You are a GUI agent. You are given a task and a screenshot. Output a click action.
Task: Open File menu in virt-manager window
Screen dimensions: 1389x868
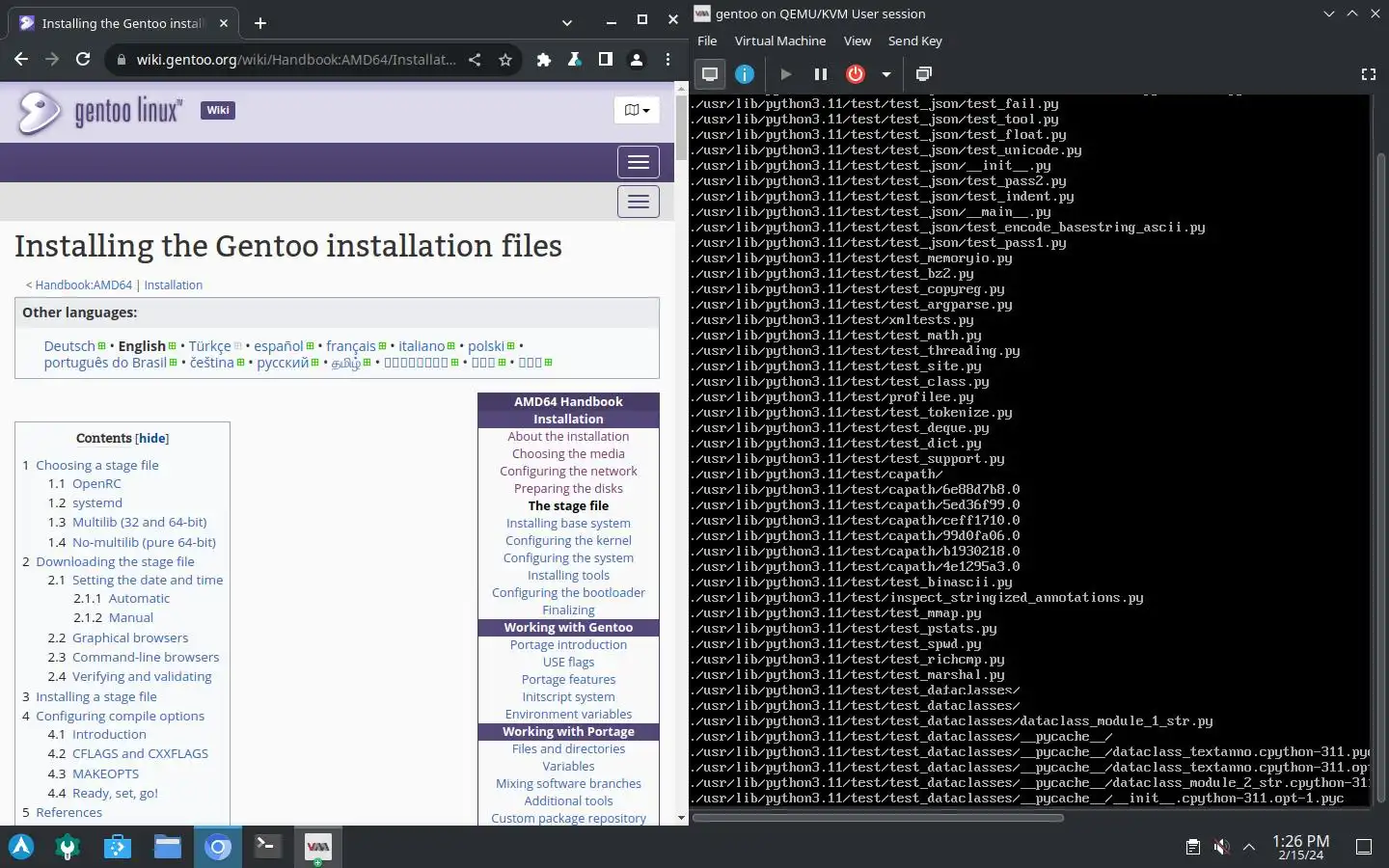(707, 41)
